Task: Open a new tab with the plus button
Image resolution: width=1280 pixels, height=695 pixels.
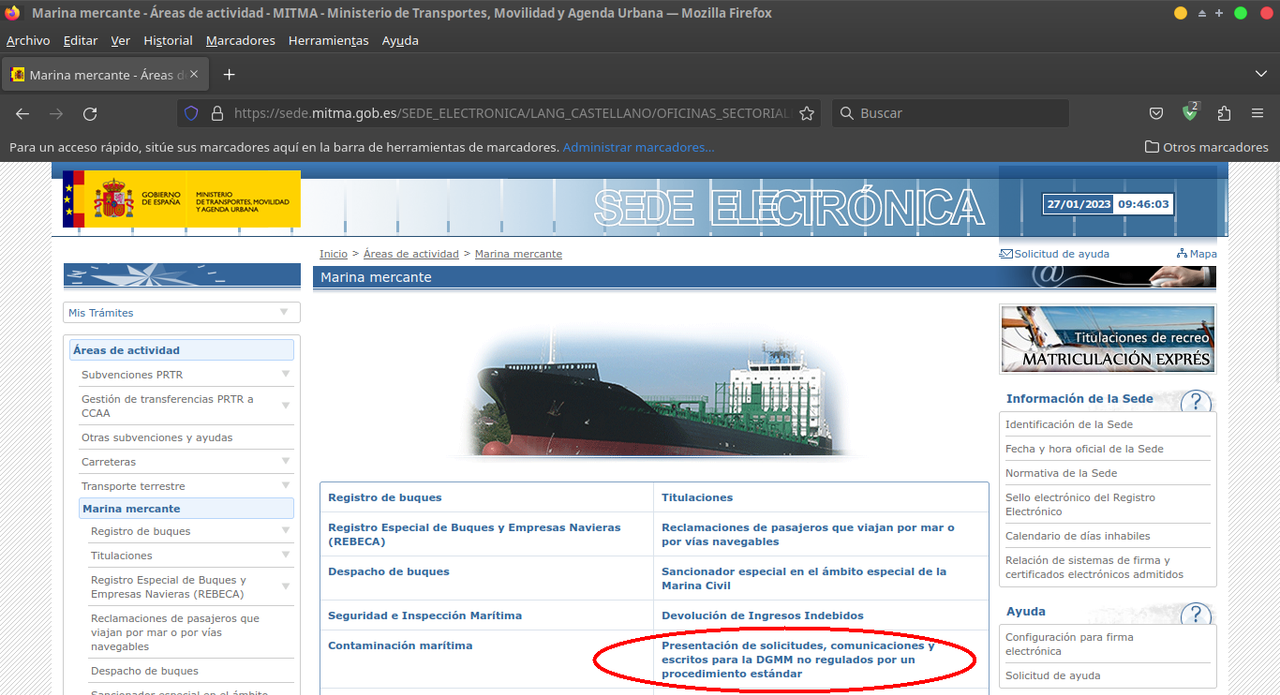Action: point(229,74)
